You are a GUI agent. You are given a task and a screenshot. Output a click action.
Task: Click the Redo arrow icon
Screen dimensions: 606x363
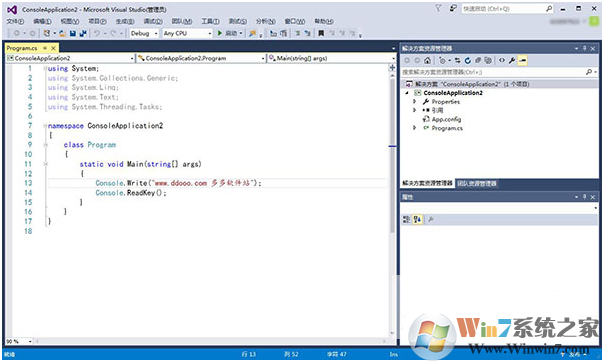pos(113,34)
